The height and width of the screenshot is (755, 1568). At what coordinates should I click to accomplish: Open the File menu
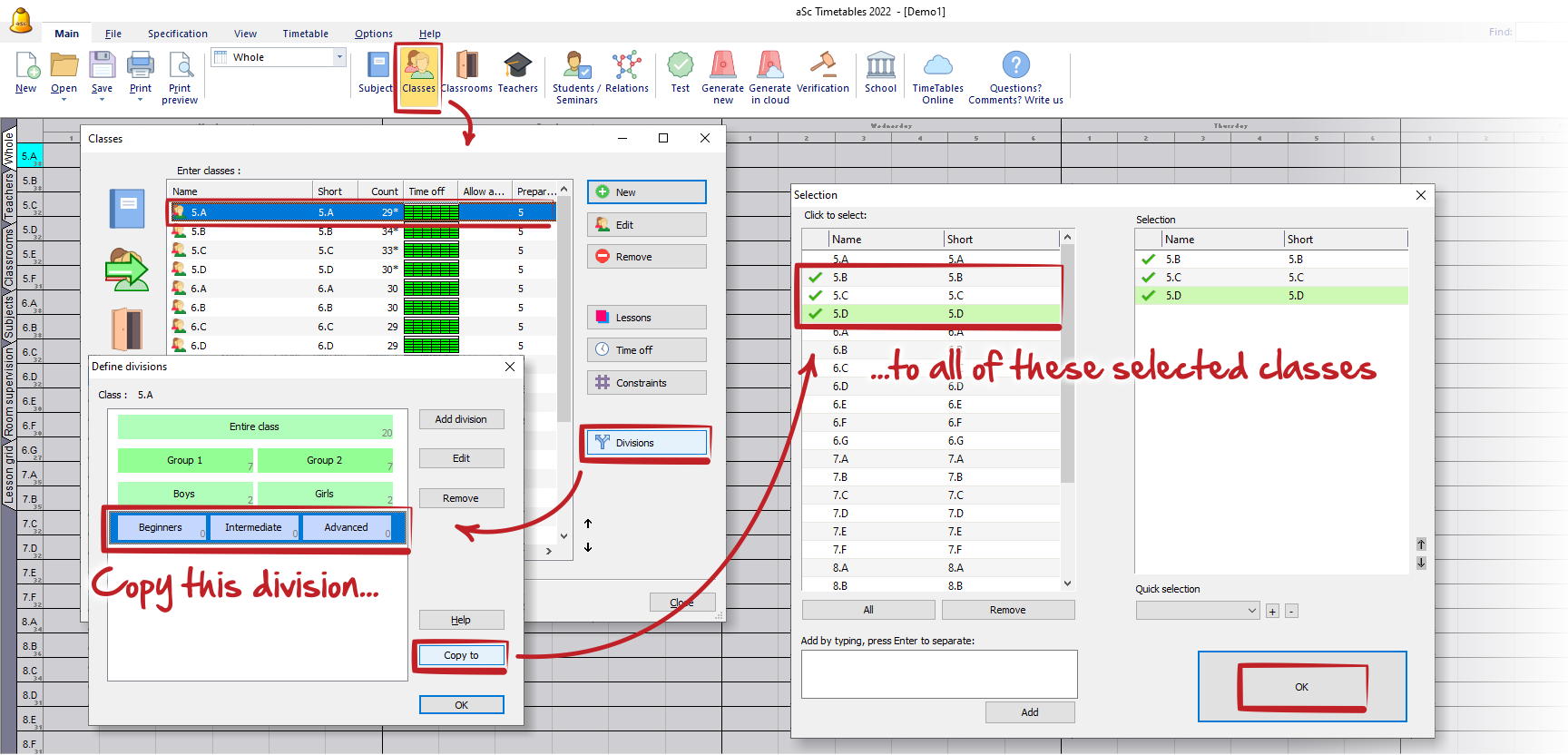[113, 34]
